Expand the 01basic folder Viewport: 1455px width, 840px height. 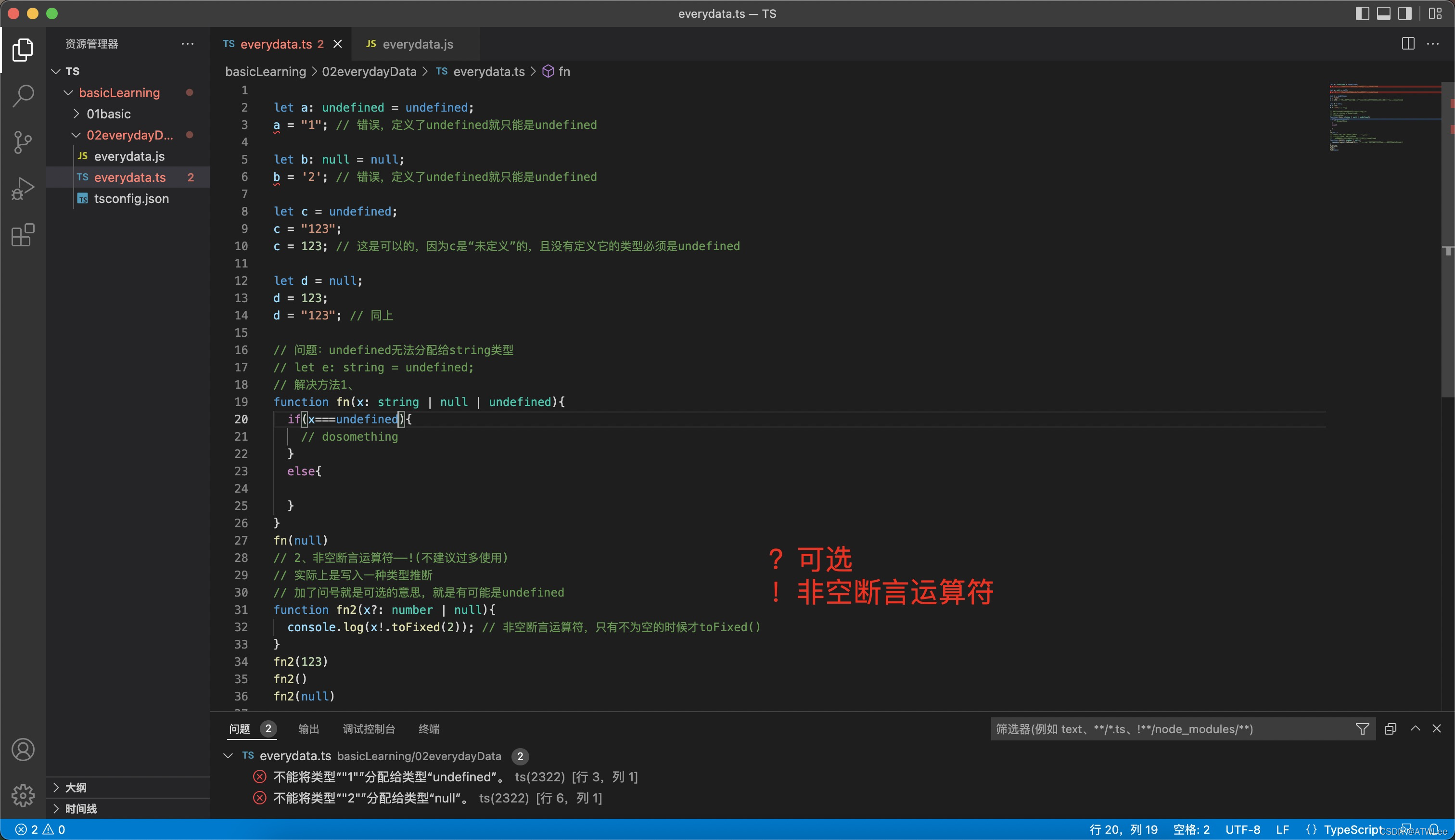pyautogui.click(x=76, y=114)
